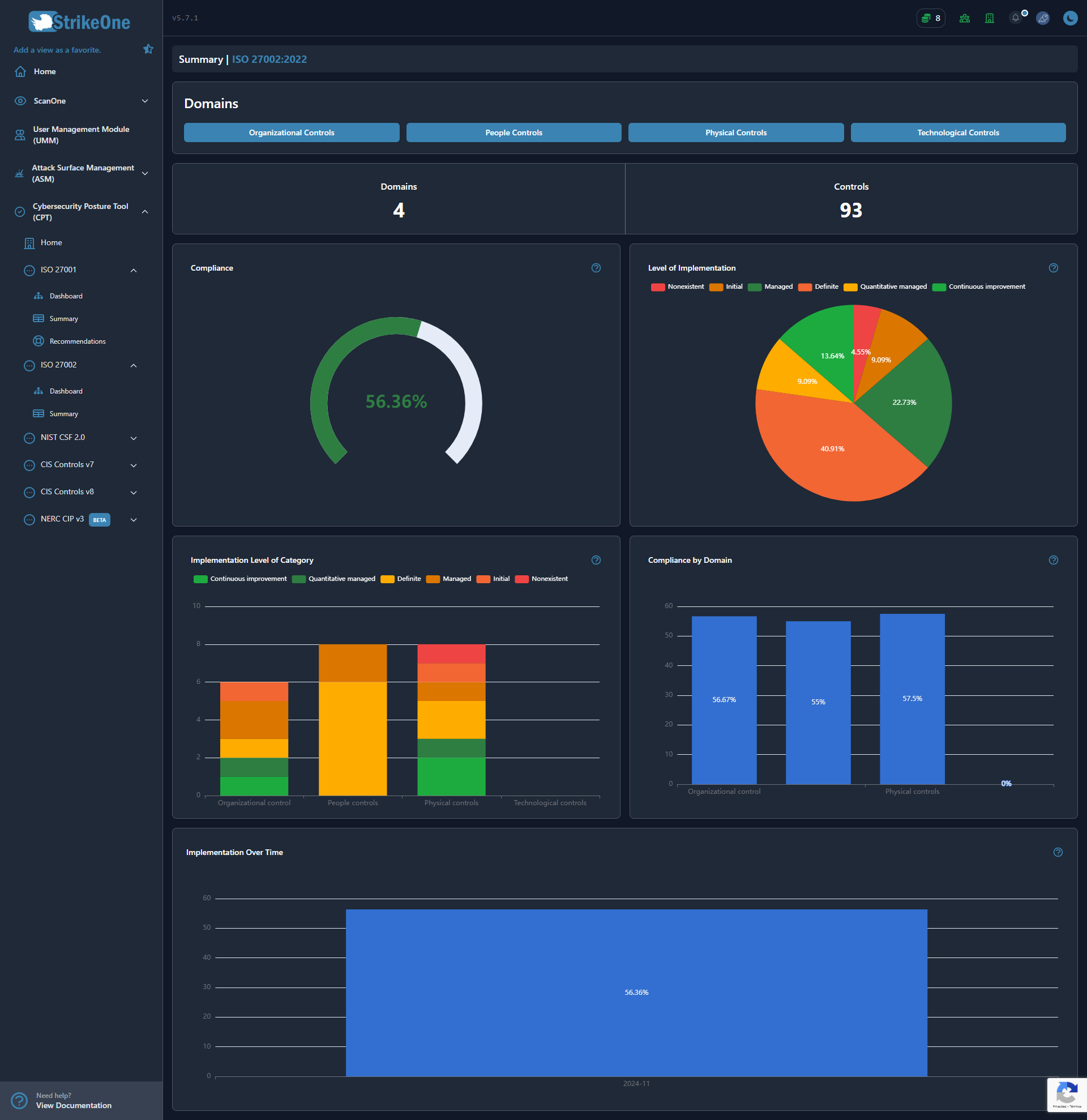Expand the NERC CIP v3 chevron
Viewport: 1087px width, 1120px height.
click(x=134, y=519)
